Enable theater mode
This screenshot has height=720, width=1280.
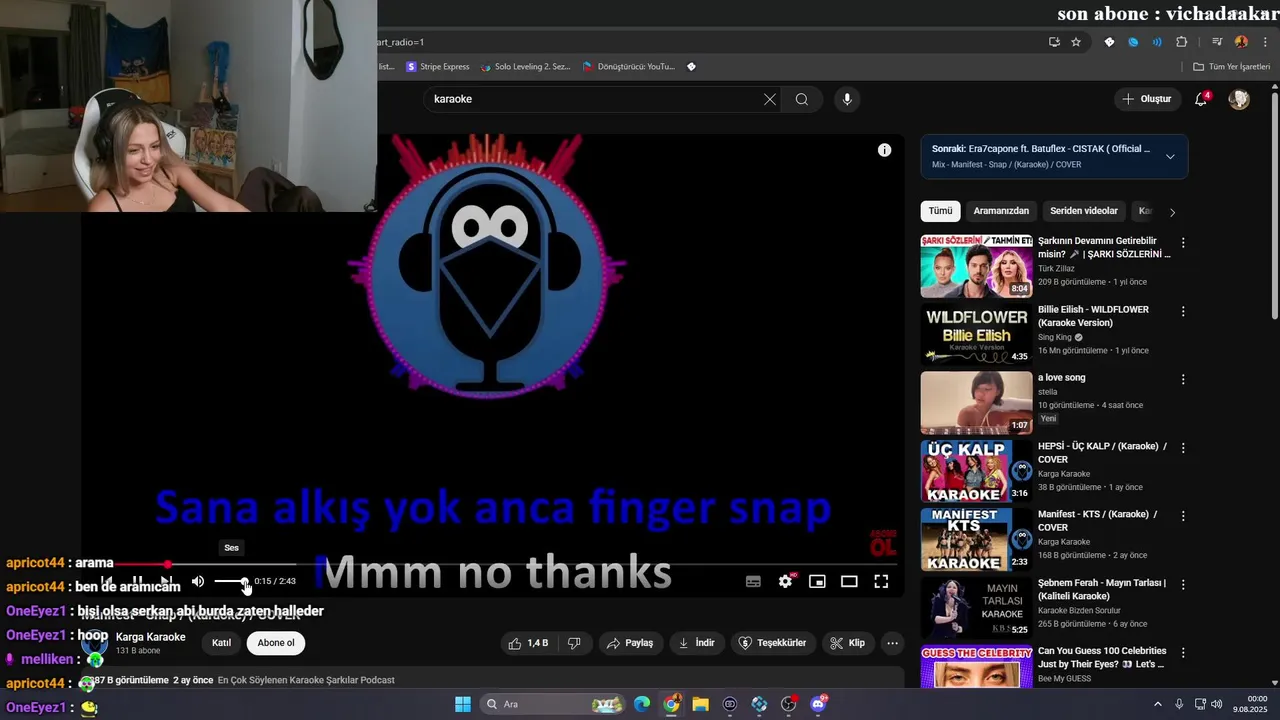pyautogui.click(x=849, y=581)
